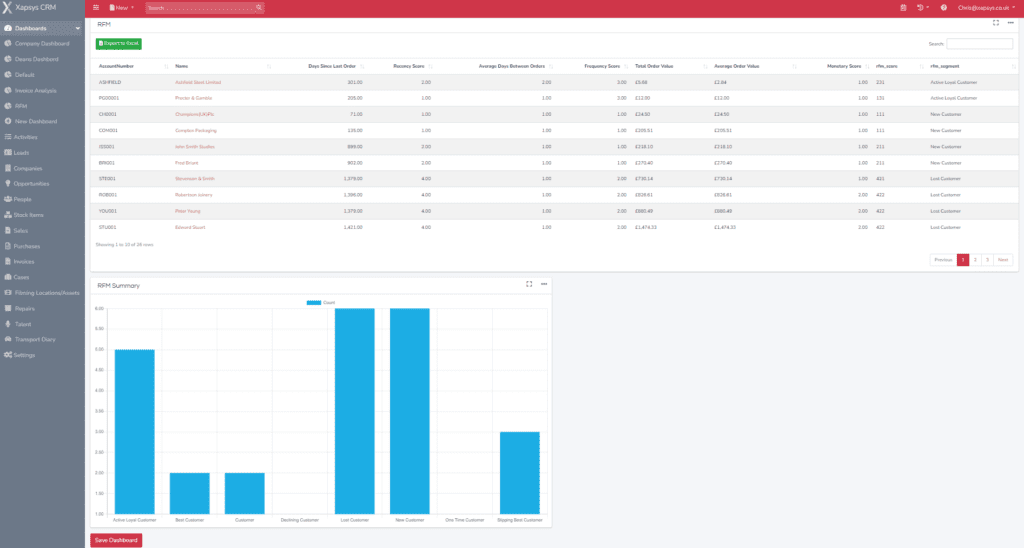
Task: Click the Previous pagination button
Action: [x=943, y=260]
